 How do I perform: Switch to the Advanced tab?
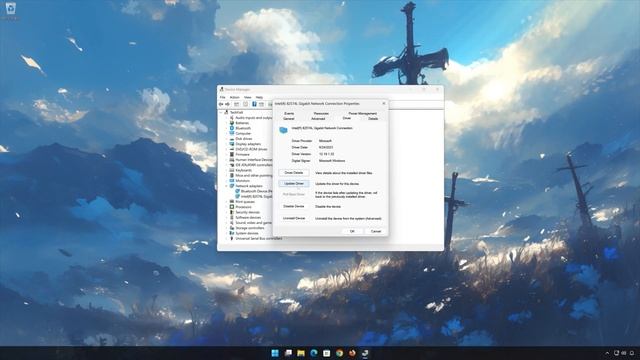click(318, 119)
